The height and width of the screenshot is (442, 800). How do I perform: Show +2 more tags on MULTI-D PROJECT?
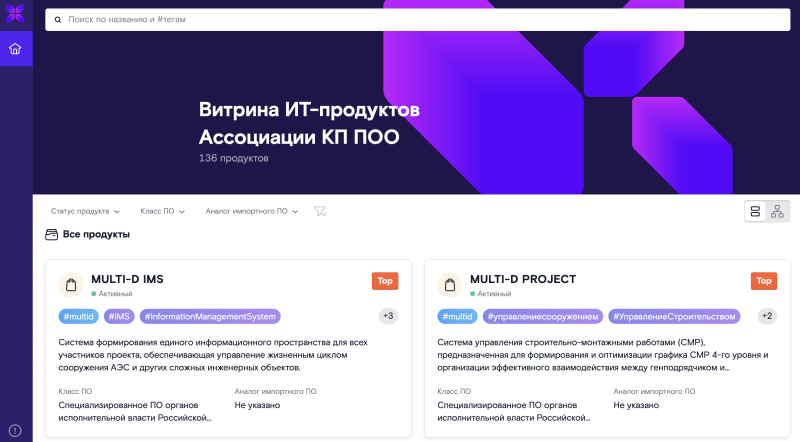point(767,316)
